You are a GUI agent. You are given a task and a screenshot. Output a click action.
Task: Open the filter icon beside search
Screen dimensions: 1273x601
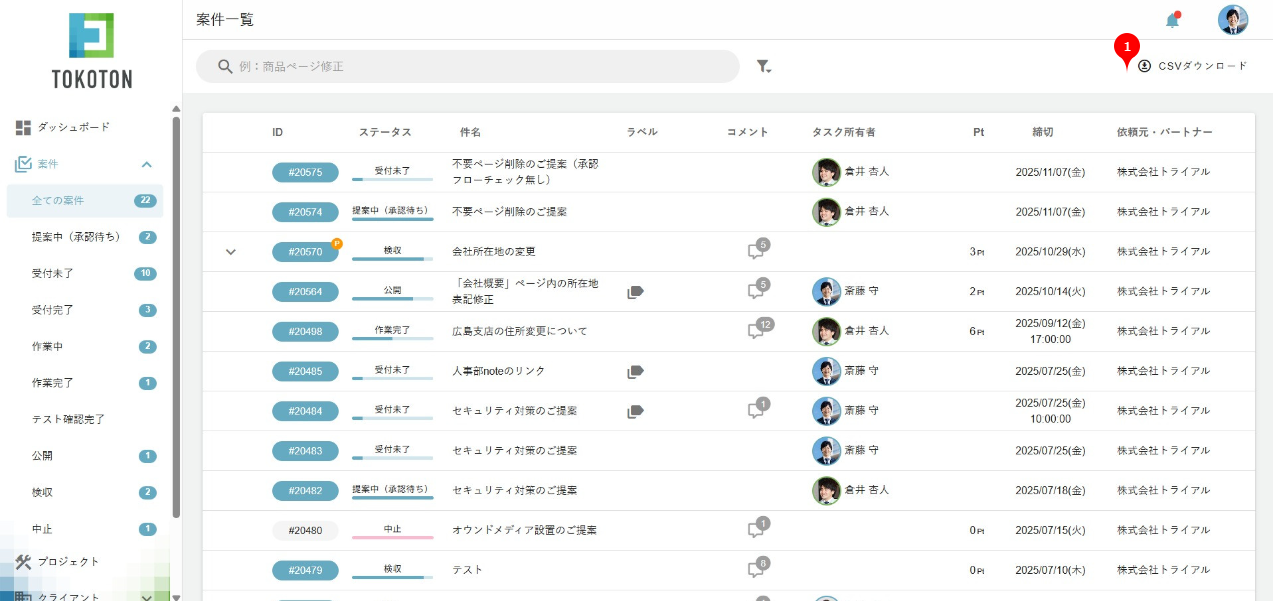(763, 66)
